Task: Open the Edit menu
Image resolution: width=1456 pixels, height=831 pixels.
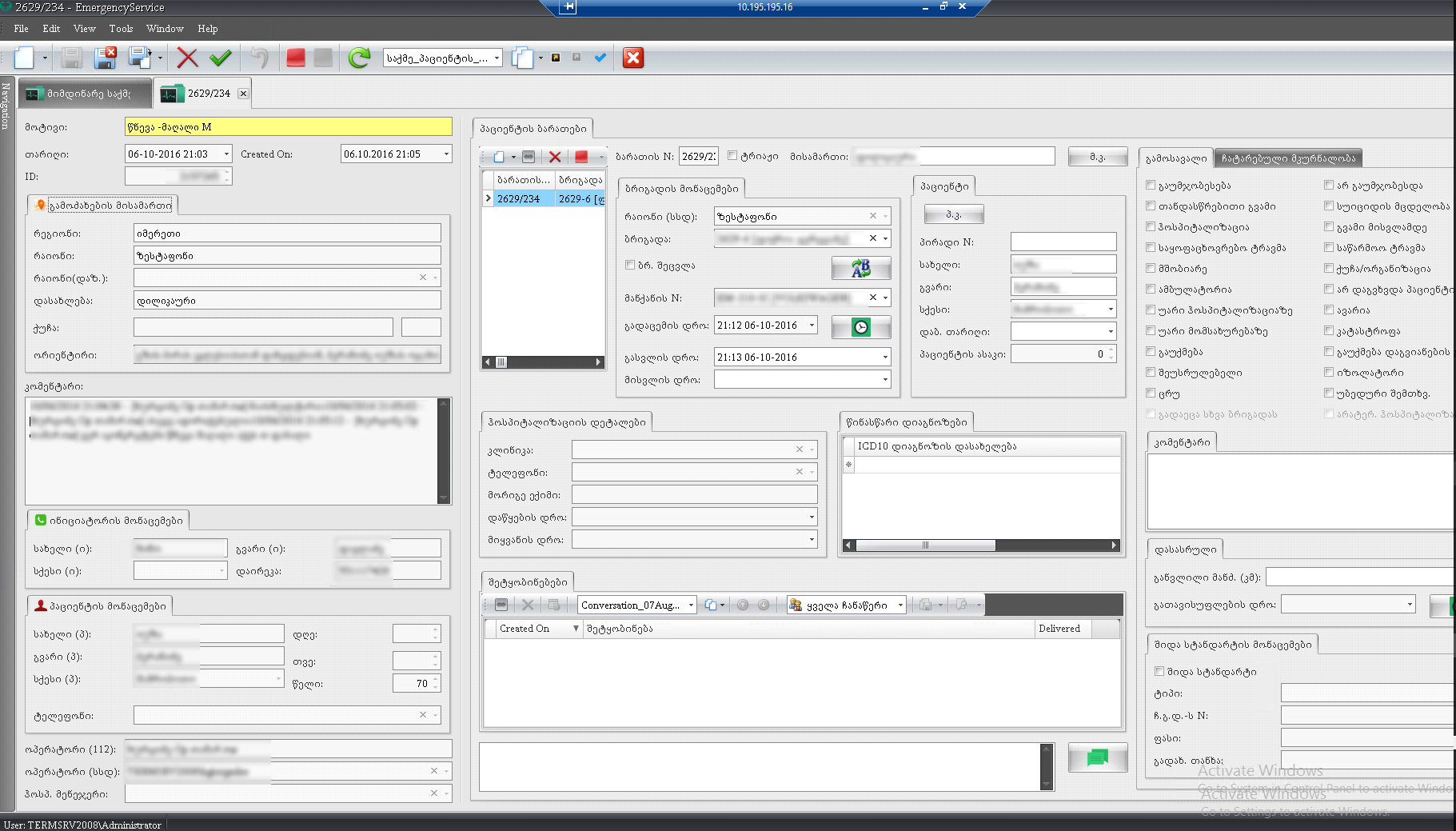Action: pos(51,28)
